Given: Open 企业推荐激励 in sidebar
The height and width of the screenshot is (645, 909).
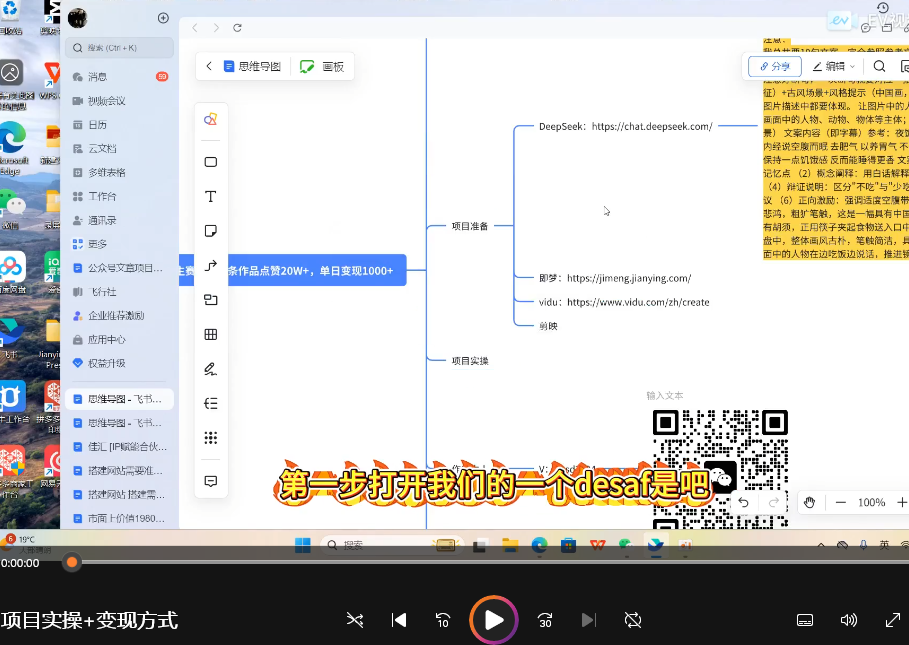Looking at the screenshot, I should tap(120, 315).
